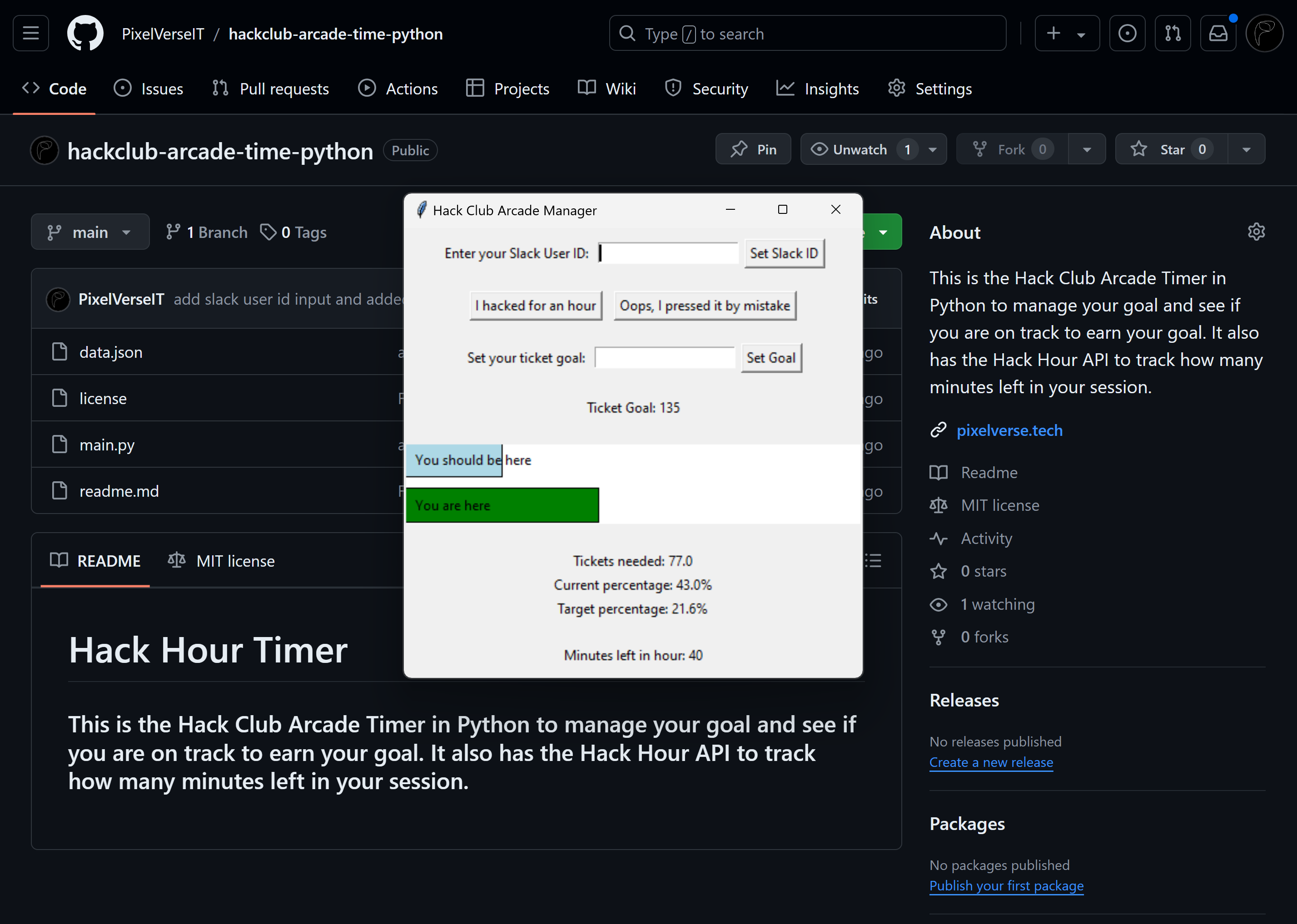The height and width of the screenshot is (924, 1297).
Task: View the 0 Tags link
Action: point(293,232)
